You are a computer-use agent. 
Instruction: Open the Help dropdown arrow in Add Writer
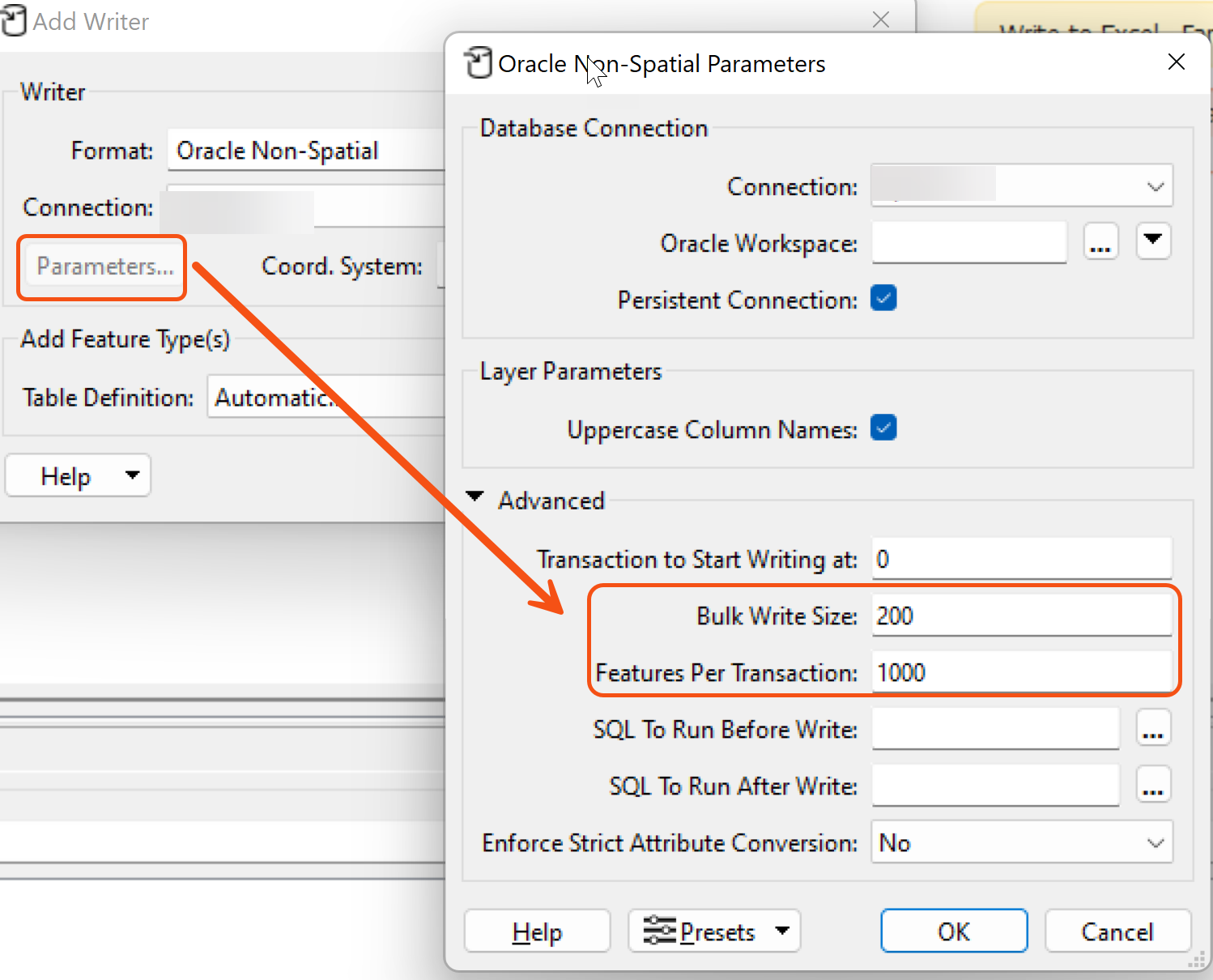(133, 475)
